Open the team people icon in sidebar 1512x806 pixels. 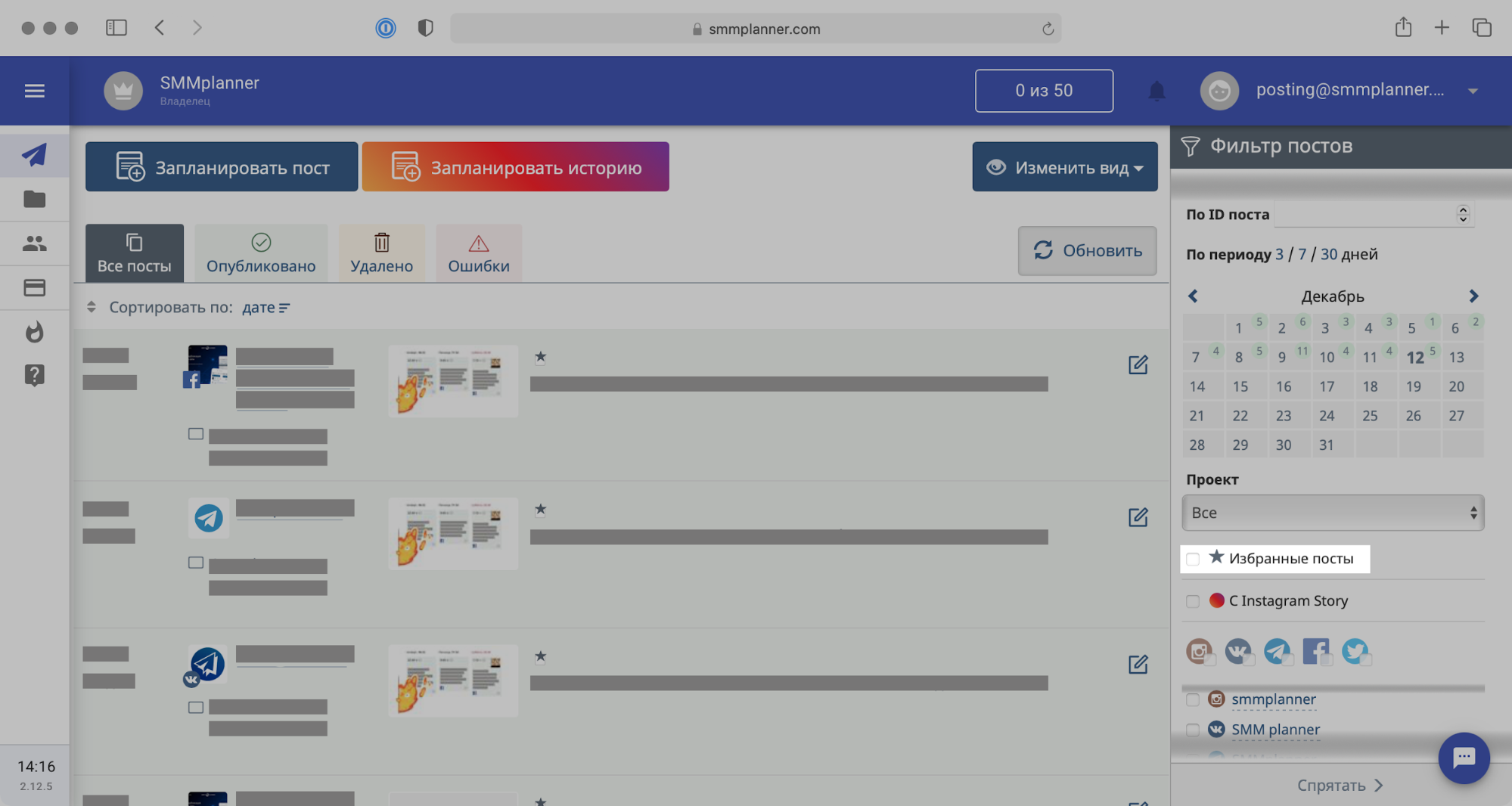[34, 243]
